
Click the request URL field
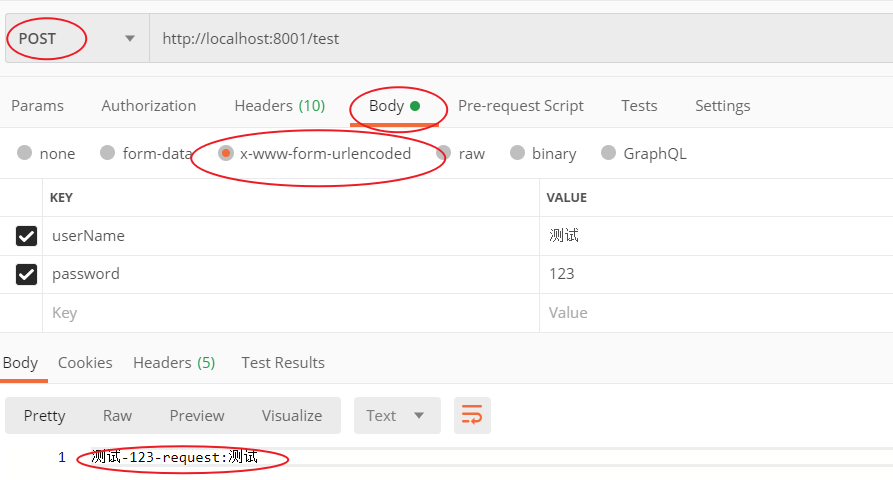pos(521,39)
